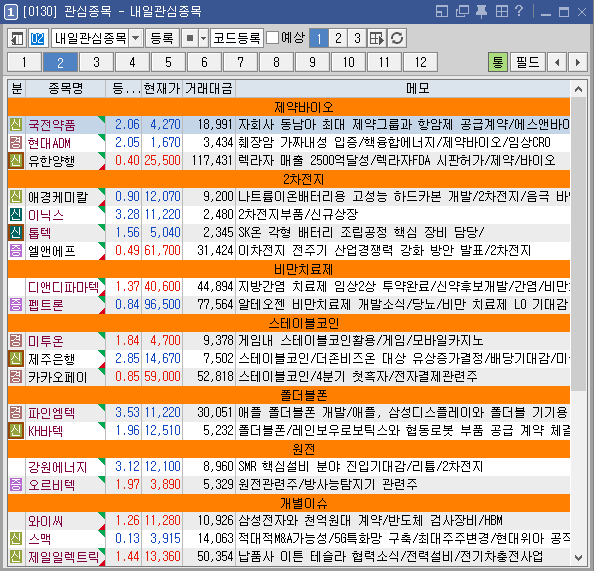Select view mode 2 button
594x571 pixels.
coord(338,38)
